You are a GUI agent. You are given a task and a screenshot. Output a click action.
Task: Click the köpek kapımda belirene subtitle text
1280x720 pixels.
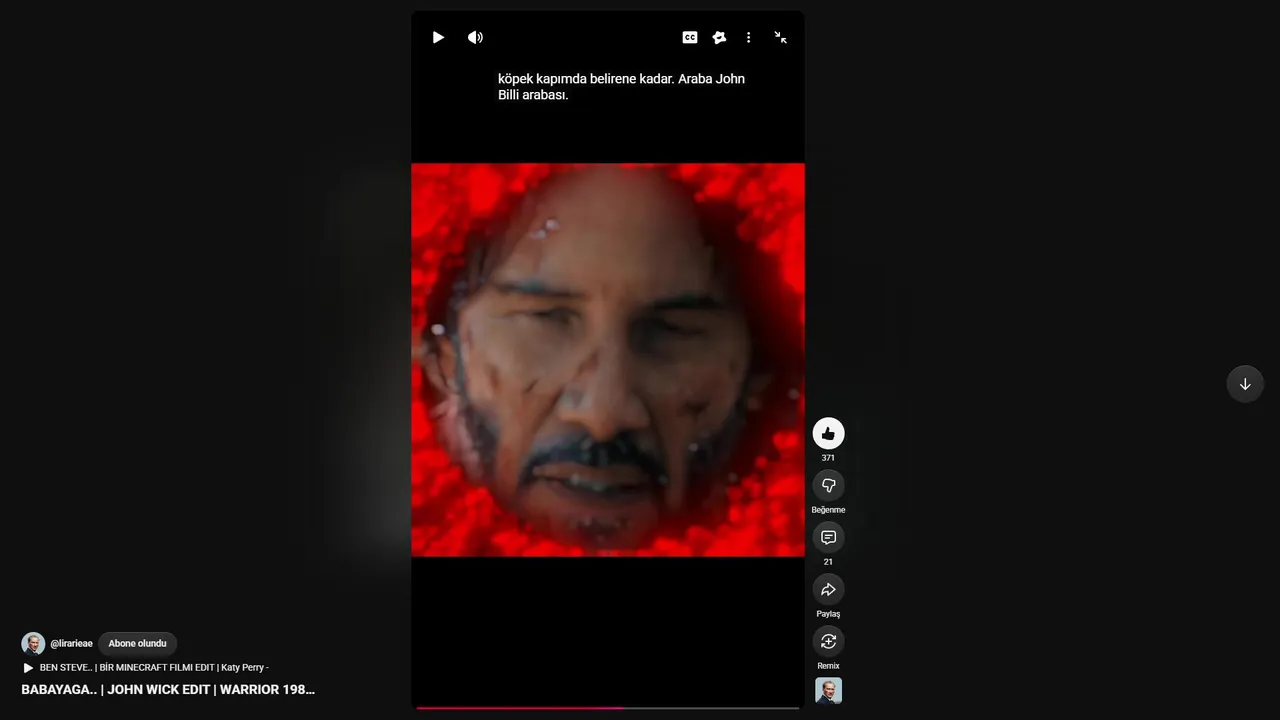click(x=621, y=87)
